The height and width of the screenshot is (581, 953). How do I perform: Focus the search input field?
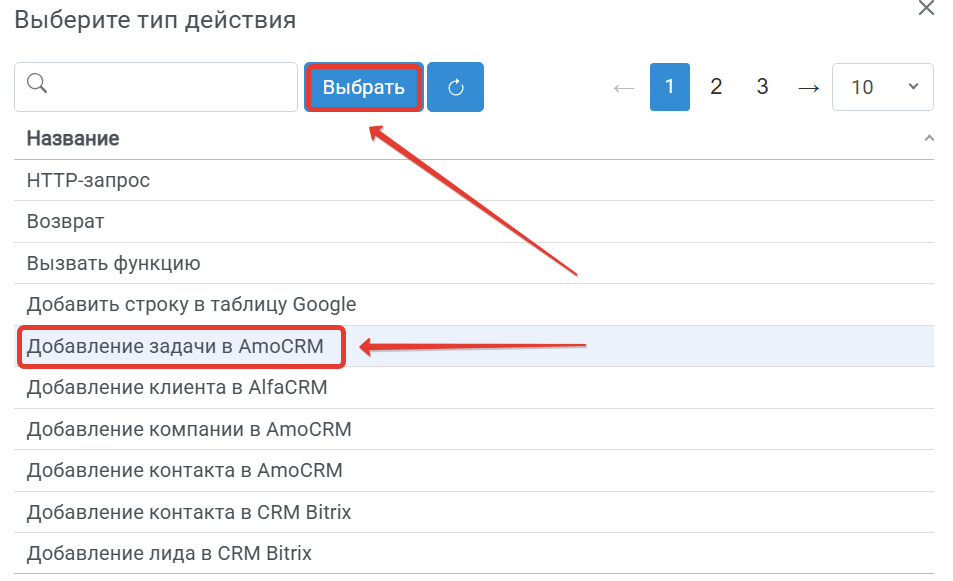[x=156, y=87]
